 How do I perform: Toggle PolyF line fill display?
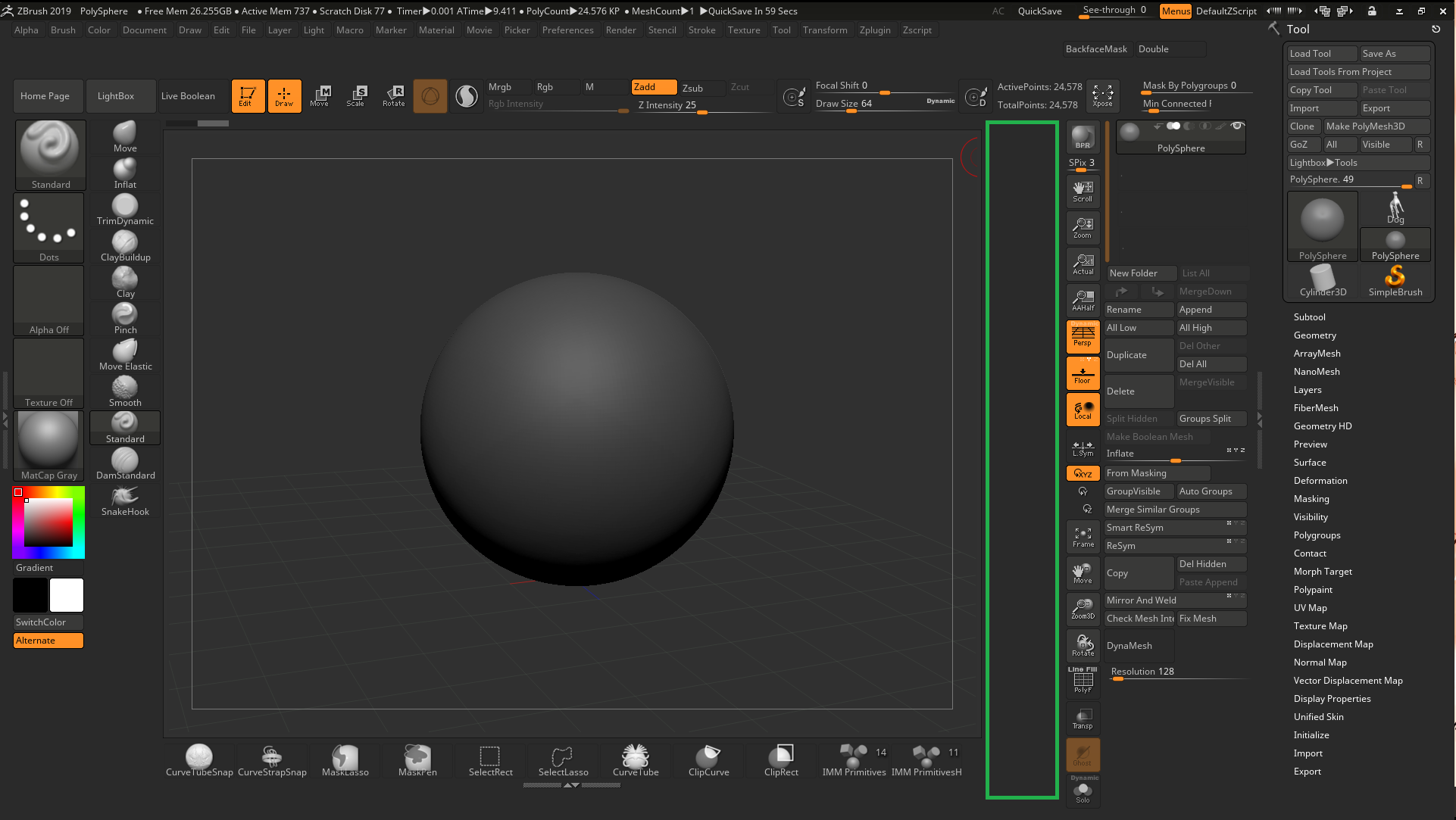tap(1083, 681)
